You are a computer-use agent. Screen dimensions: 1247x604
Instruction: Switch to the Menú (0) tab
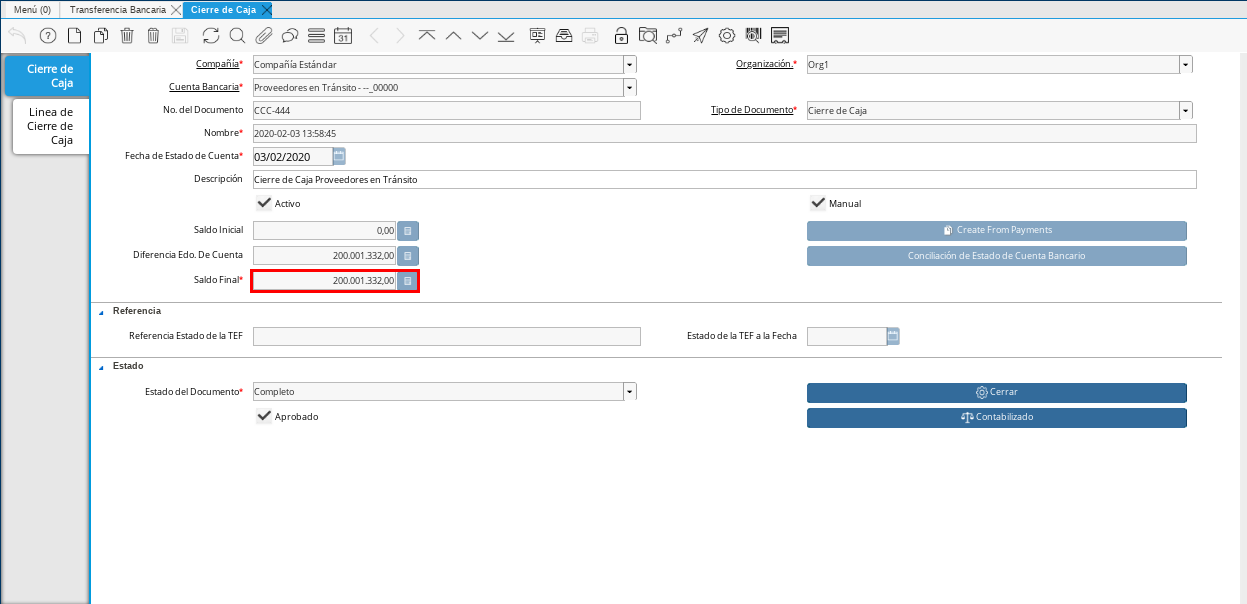click(31, 9)
